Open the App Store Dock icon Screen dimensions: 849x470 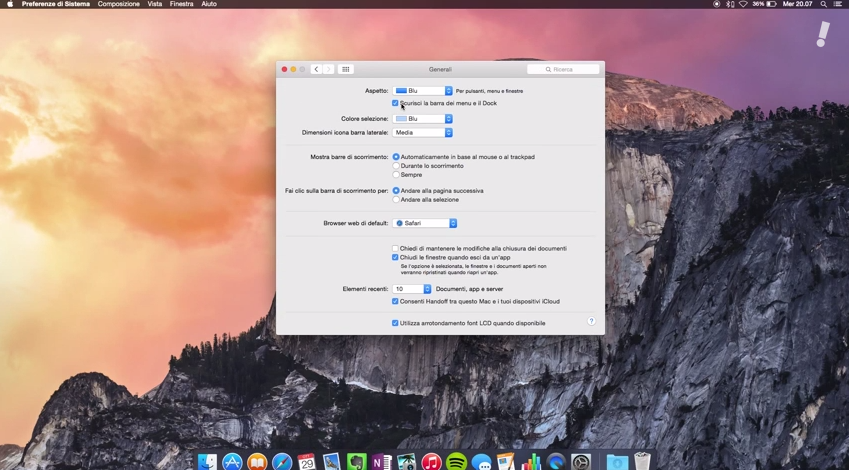[x=233, y=462]
